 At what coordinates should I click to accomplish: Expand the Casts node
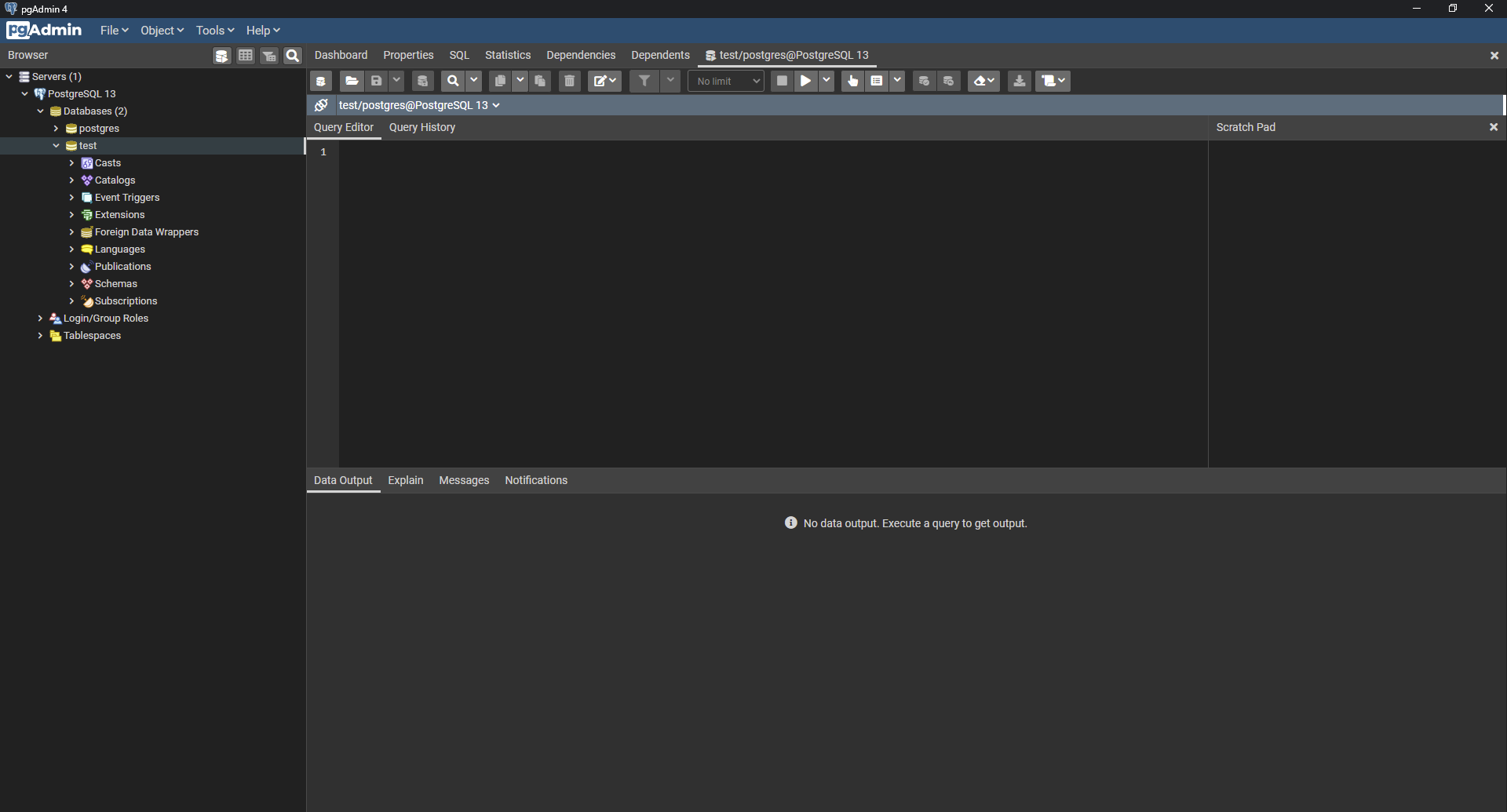coord(72,163)
